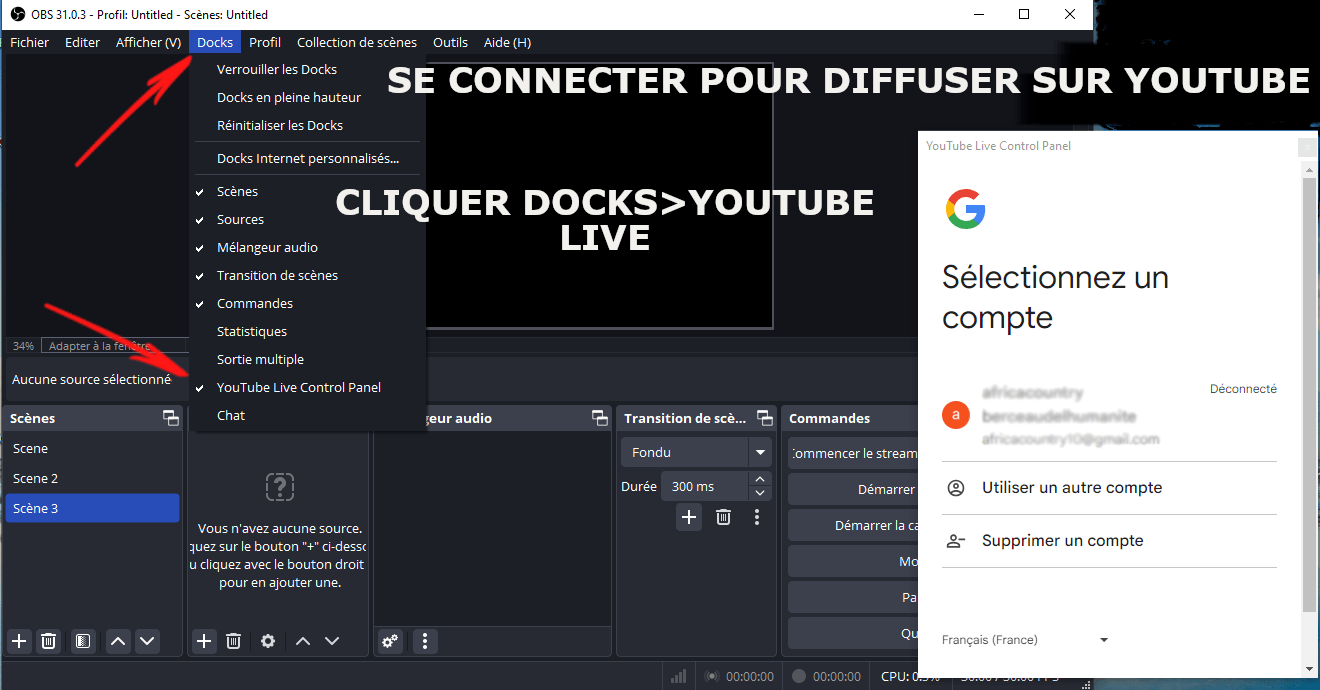This screenshot has width=1320, height=690.
Task: Open the Fichier menu
Action: (30, 42)
